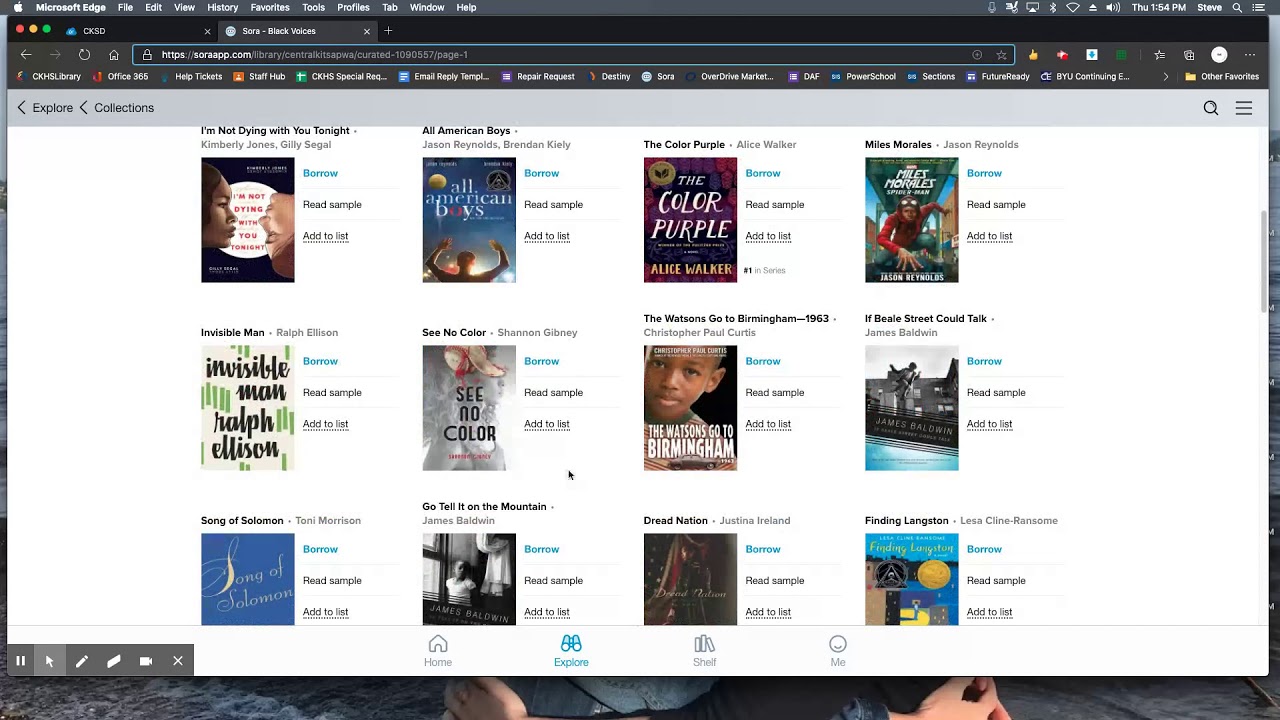This screenshot has width=1280, height=720.
Task: Open Miles Morales cover thumbnail
Action: pos(911,220)
